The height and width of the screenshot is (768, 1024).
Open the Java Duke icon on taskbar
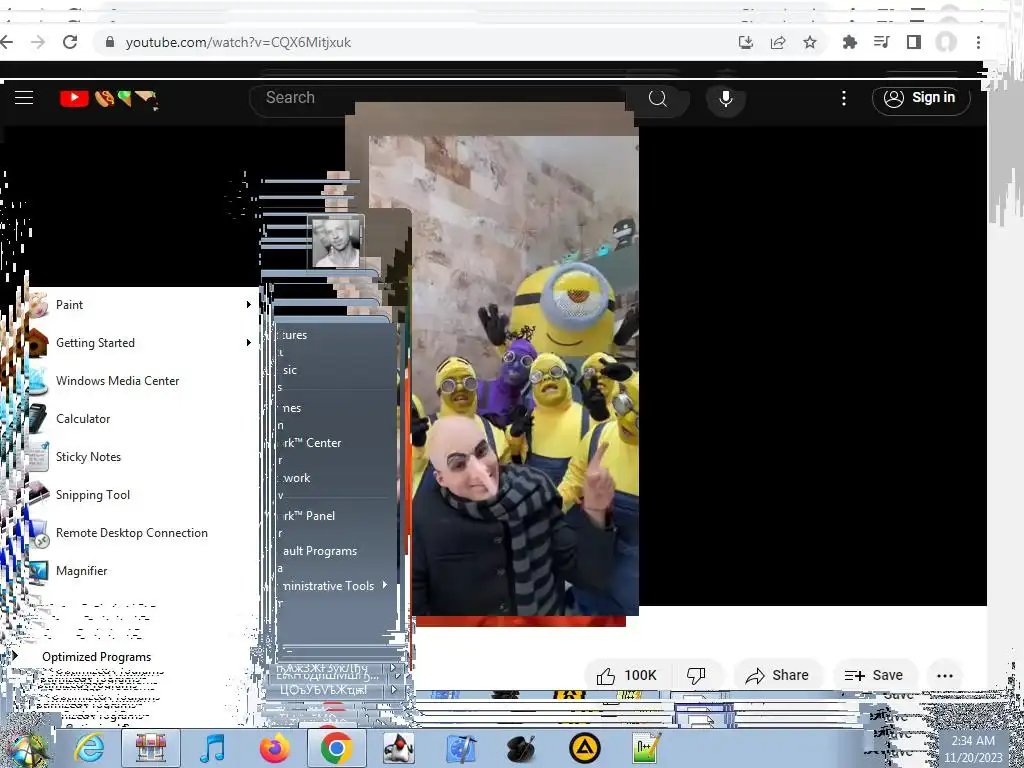tap(398, 748)
